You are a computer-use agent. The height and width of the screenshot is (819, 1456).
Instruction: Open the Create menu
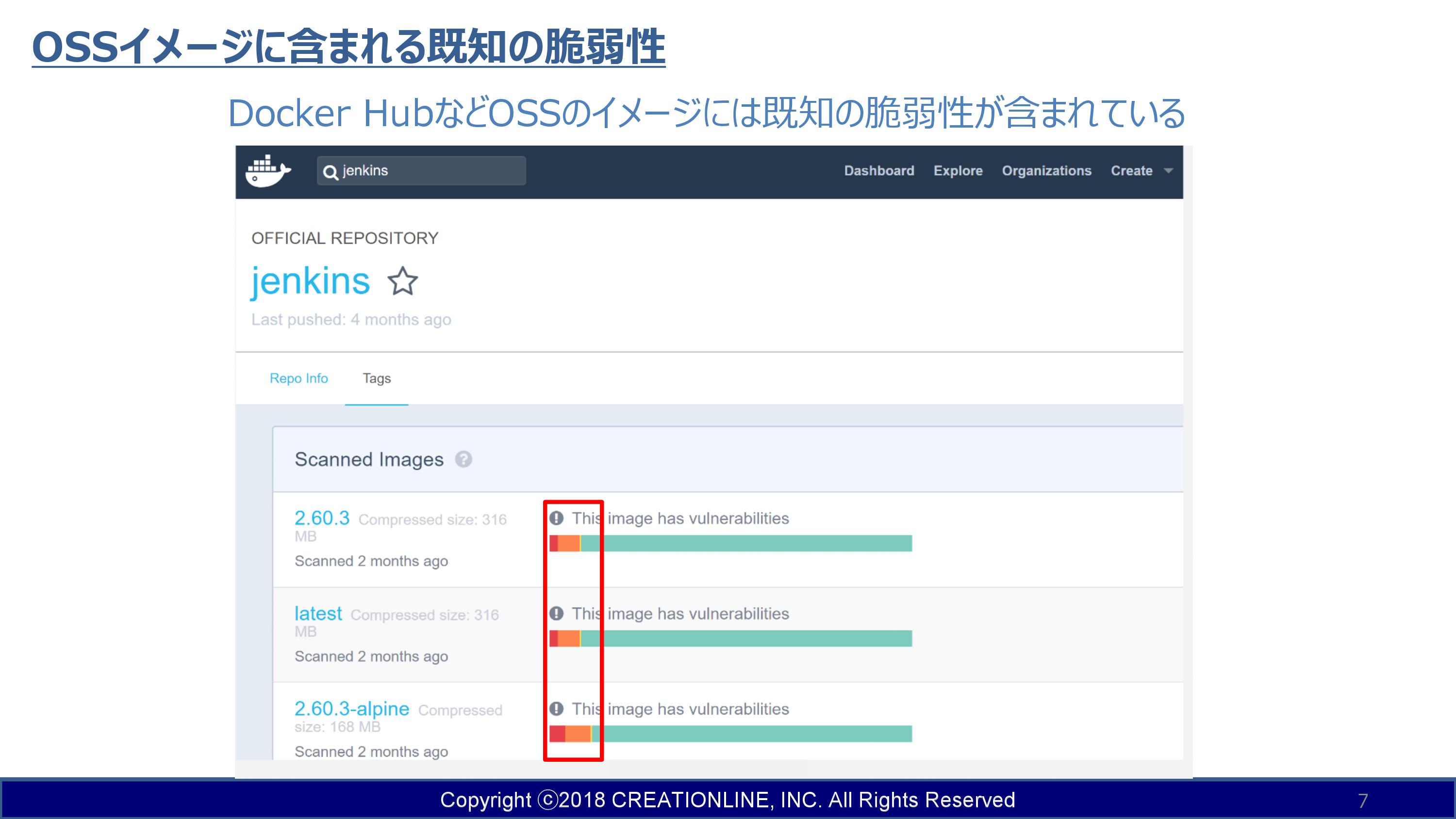[x=1132, y=171]
